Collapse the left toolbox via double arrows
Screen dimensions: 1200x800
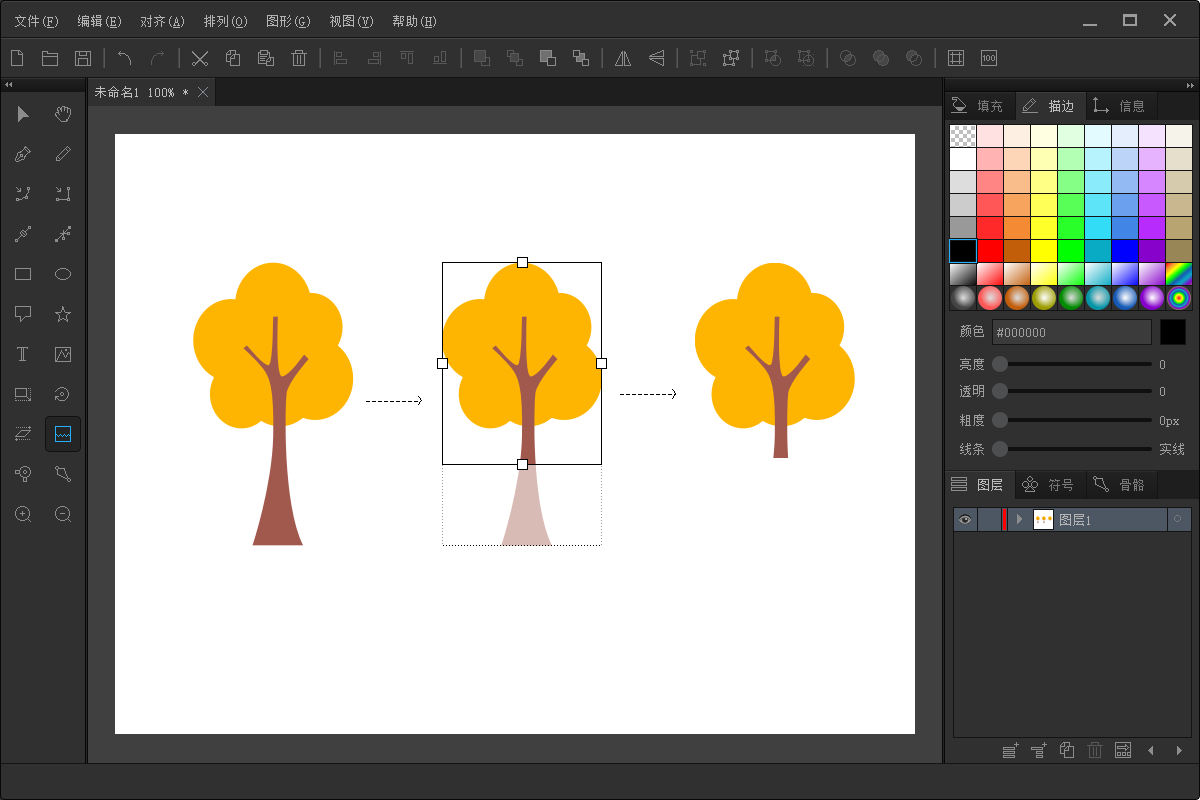(9, 84)
